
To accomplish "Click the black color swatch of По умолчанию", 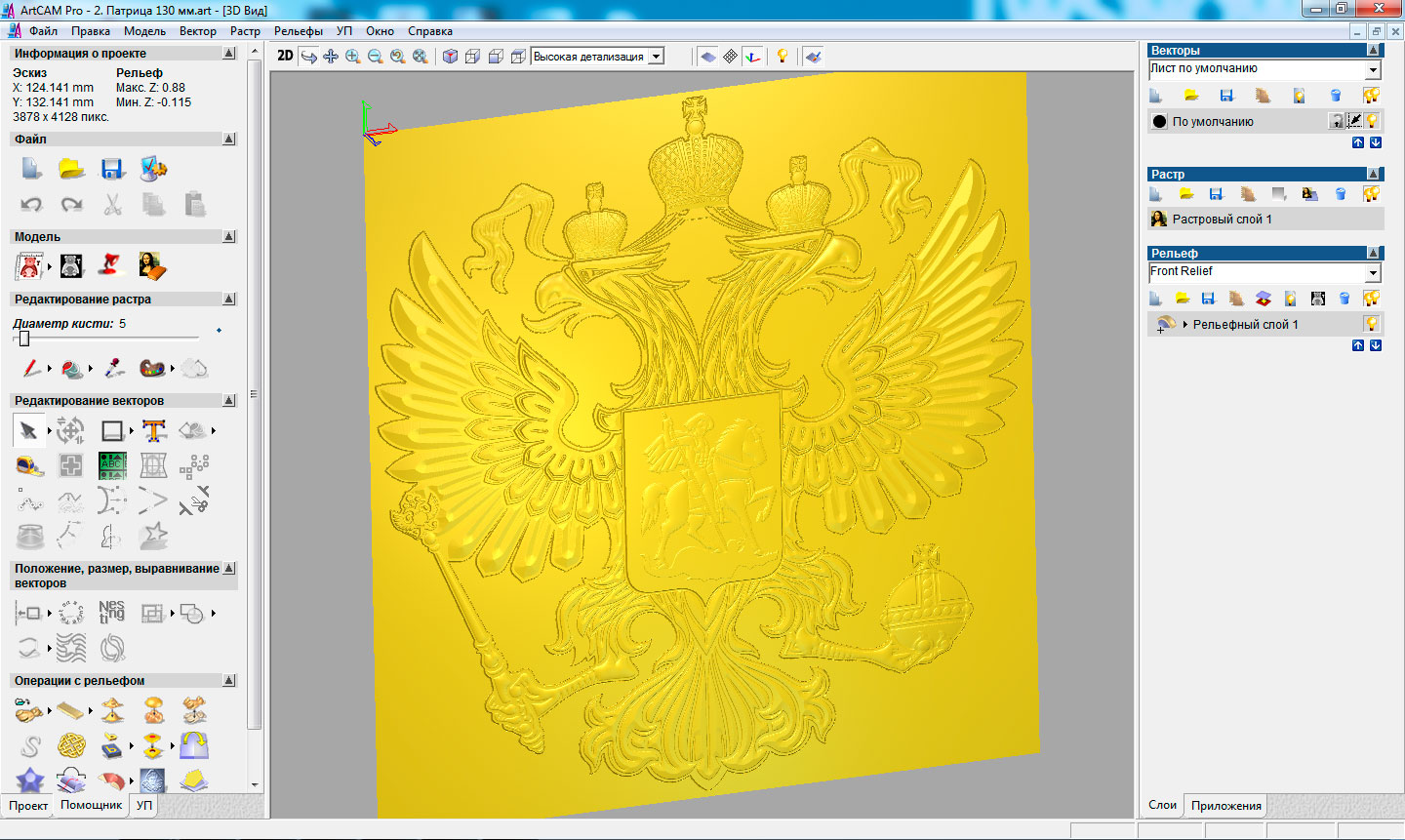I will (x=1159, y=122).
